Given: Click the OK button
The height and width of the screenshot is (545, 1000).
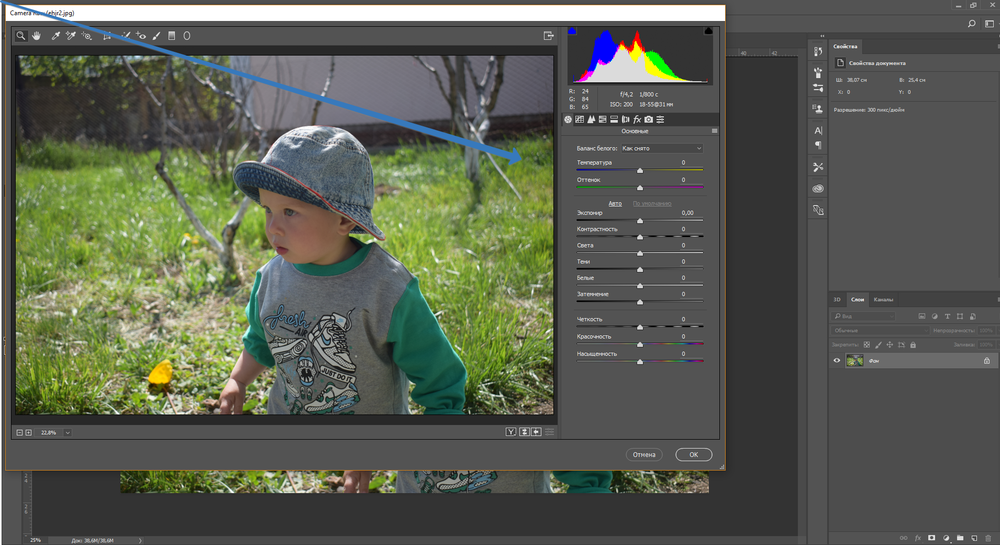Looking at the screenshot, I should point(693,454).
